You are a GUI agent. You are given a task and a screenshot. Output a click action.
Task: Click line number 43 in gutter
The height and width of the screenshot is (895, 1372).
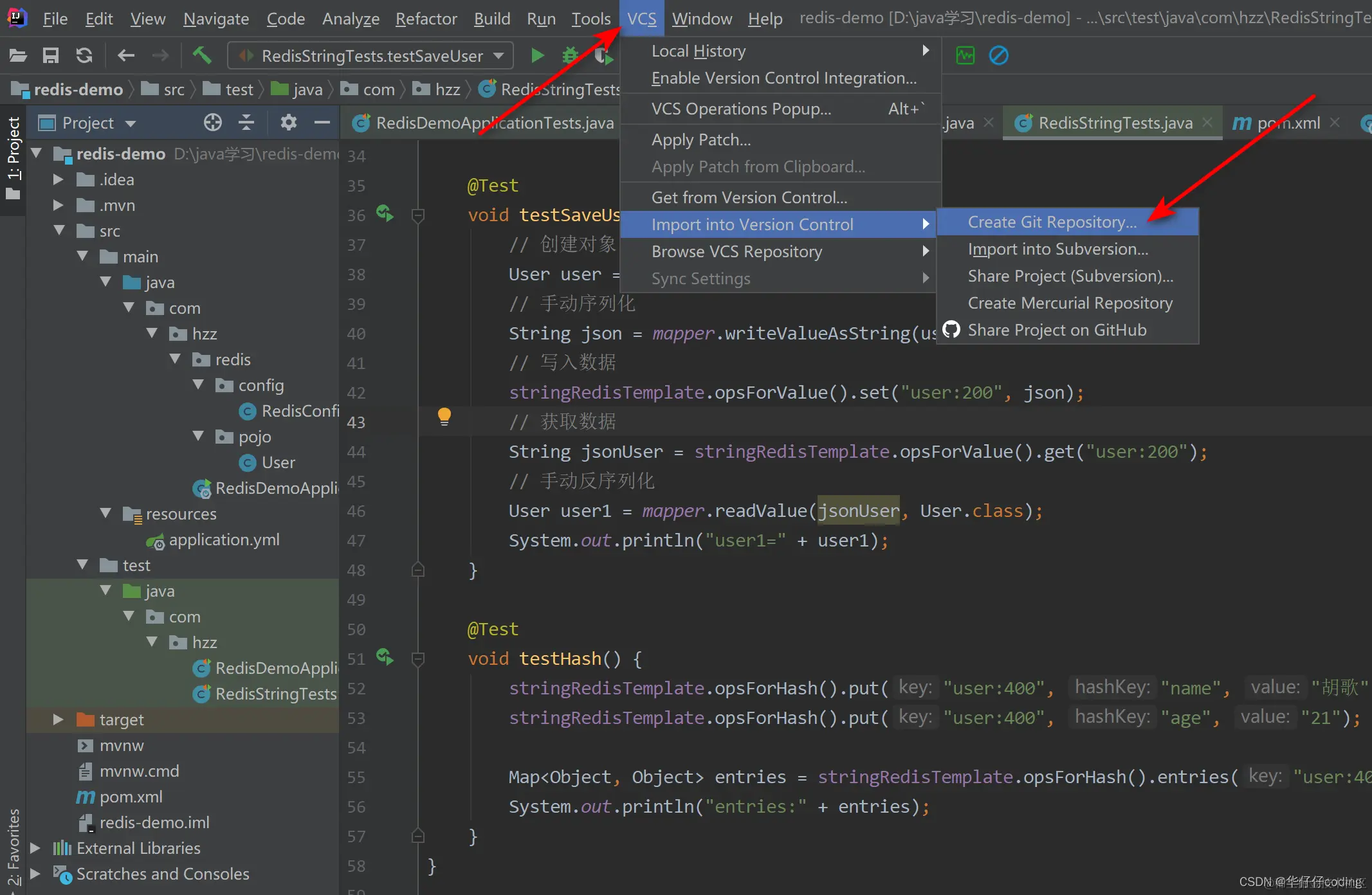(x=356, y=422)
